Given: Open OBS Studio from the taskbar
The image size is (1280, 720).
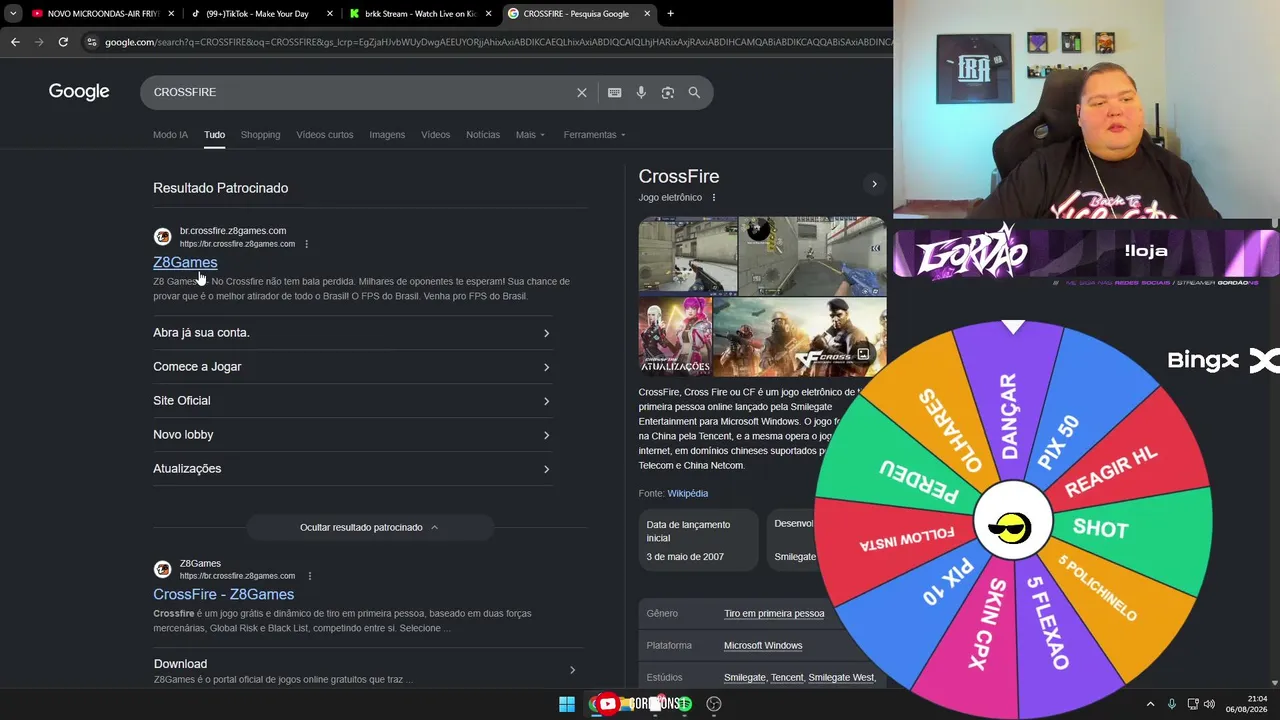Looking at the screenshot, I should pos(714,704).
